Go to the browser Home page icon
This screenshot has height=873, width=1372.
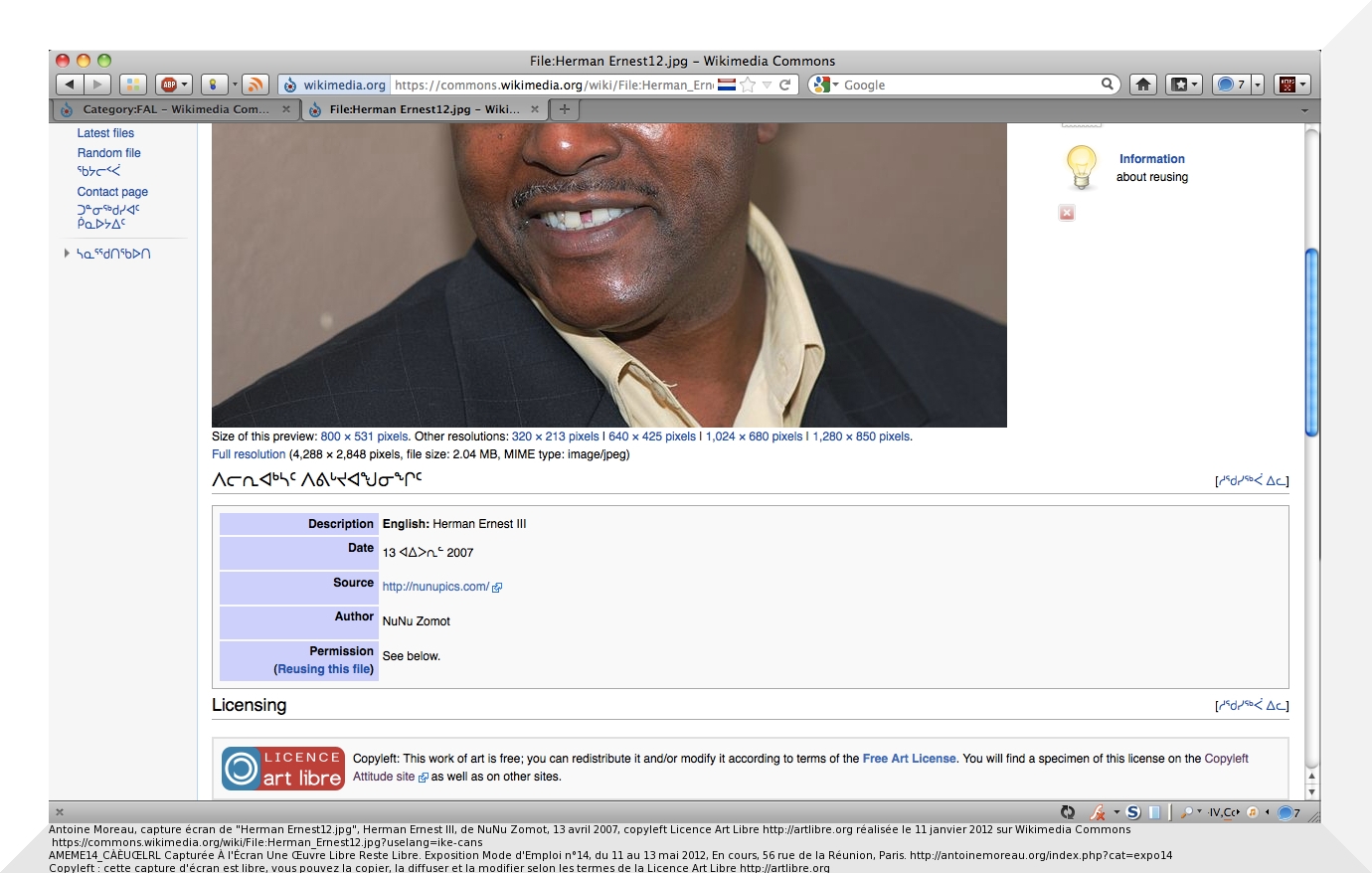[1143, 85]
